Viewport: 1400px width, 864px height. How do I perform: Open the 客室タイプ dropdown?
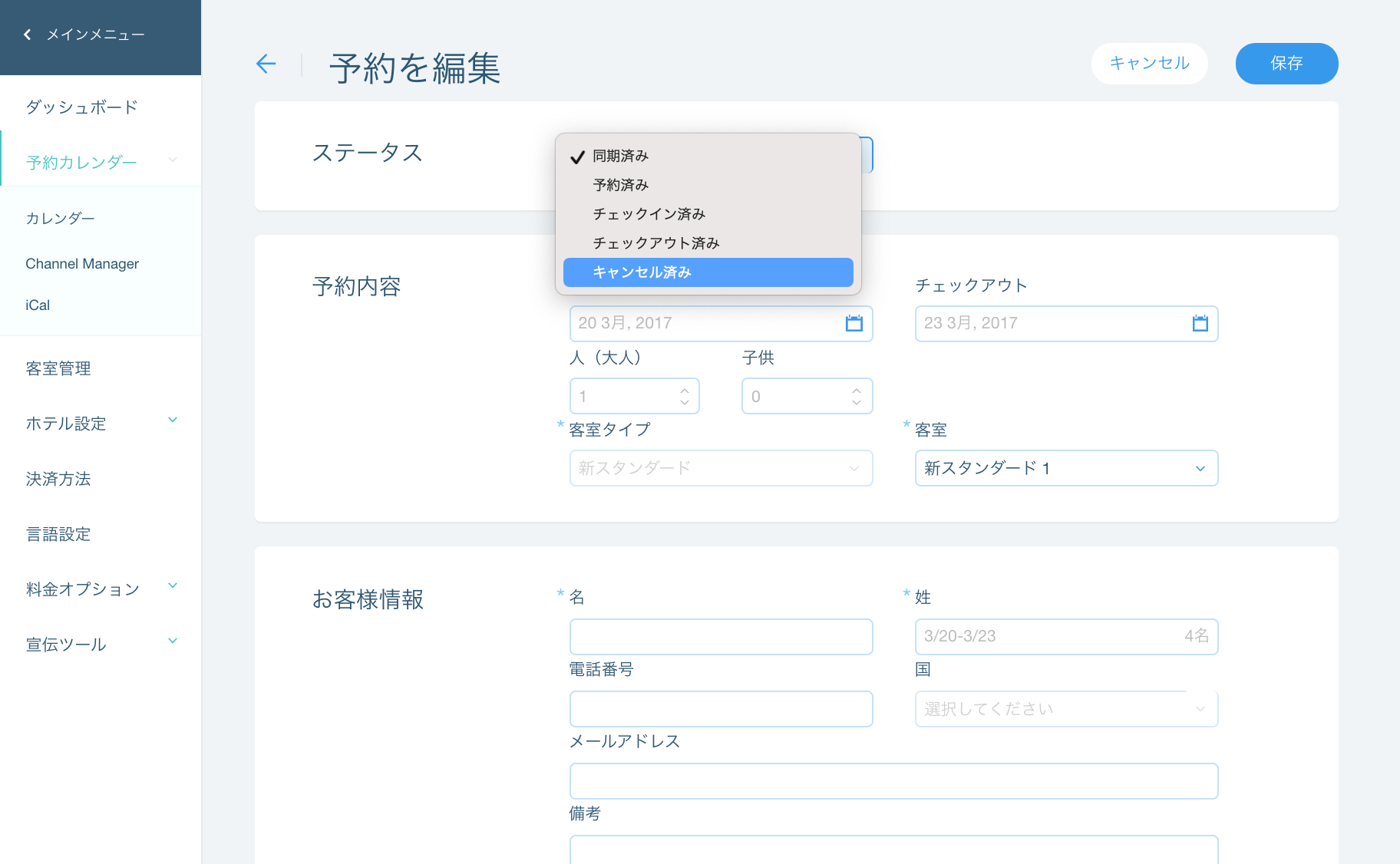click(x=721, y=468)
